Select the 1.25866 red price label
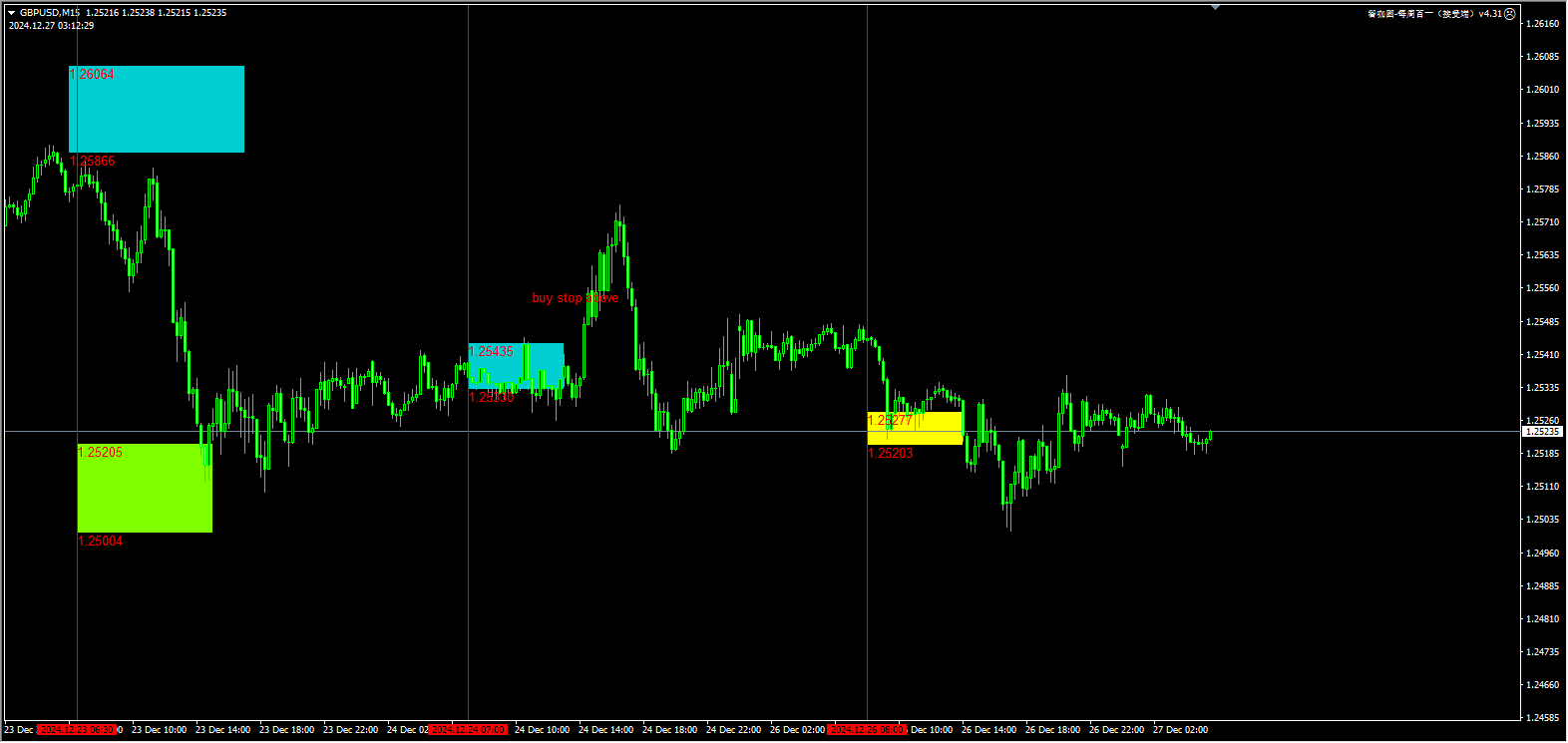The image size is (1568, 743). 93,161
